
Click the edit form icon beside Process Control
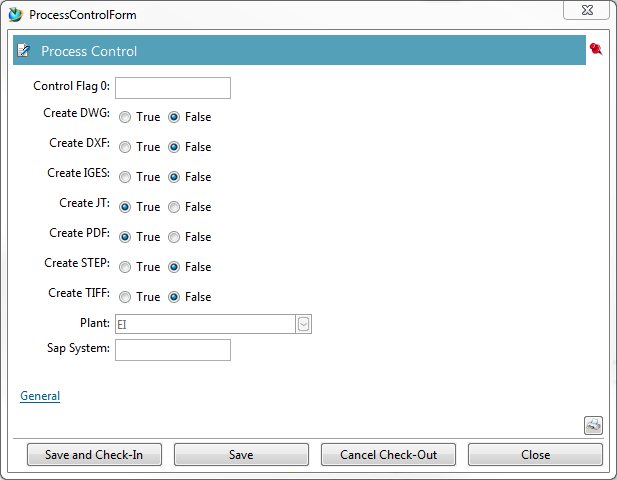[x=24, y=51]
